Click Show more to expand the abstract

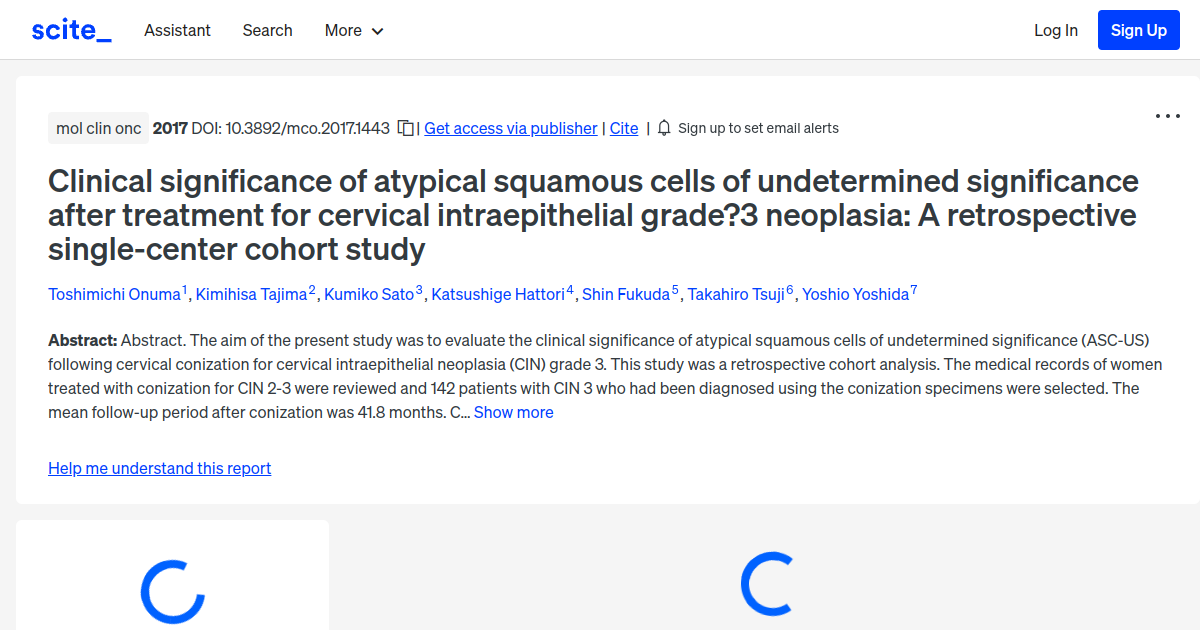[513, 412]
